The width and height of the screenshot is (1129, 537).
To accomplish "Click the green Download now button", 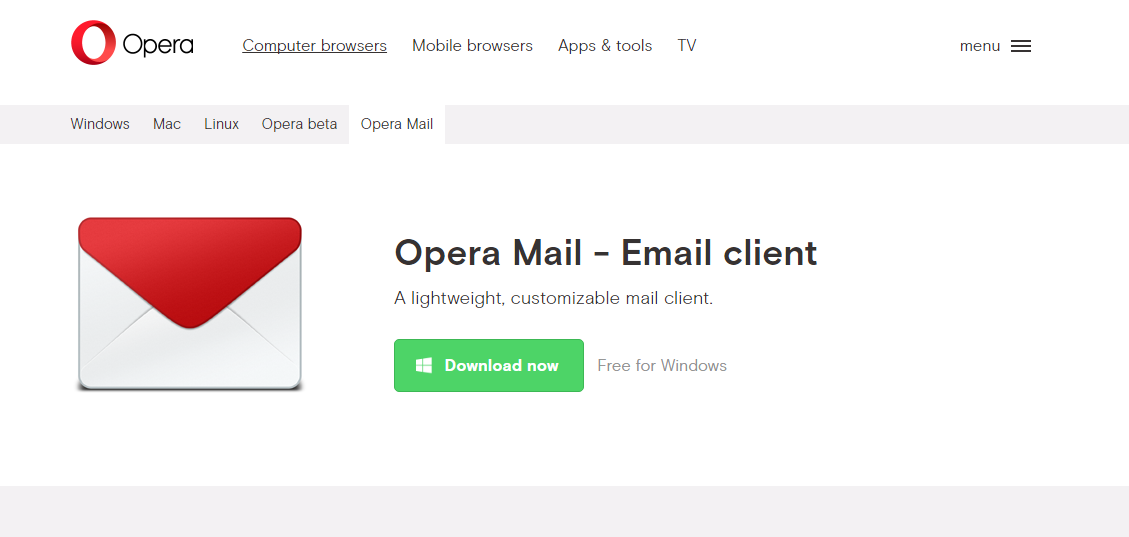I will tap(489, 366).
